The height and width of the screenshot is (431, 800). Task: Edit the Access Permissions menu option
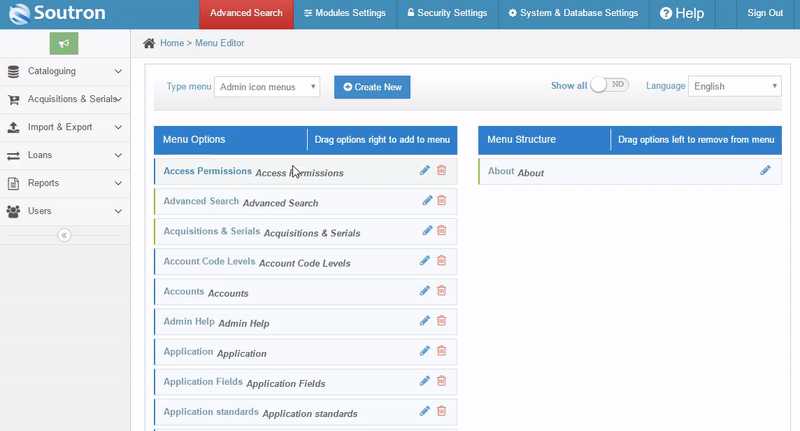[425, 171]
